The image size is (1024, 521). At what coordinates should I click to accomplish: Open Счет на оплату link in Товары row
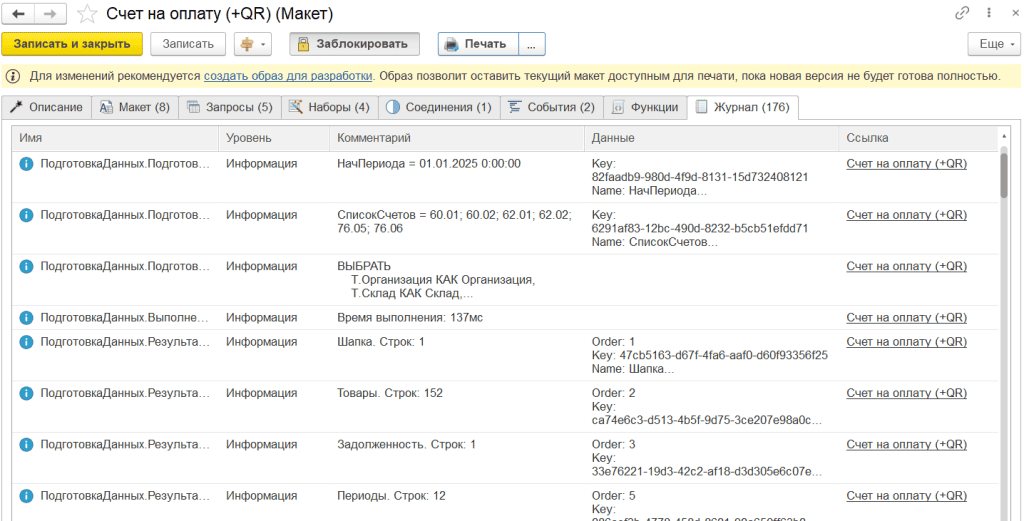(x=906, y=393)
